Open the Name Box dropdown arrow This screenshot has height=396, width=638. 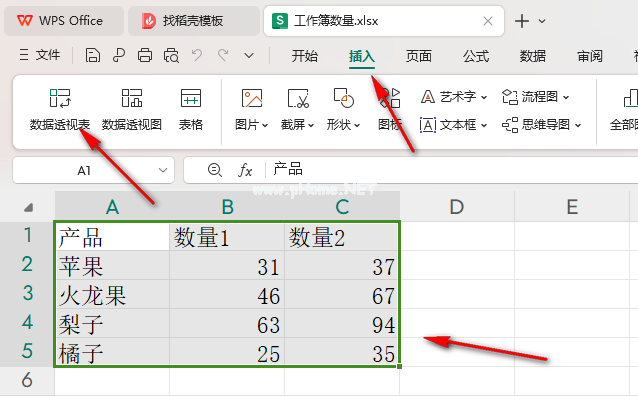click(x=163, y=170)
